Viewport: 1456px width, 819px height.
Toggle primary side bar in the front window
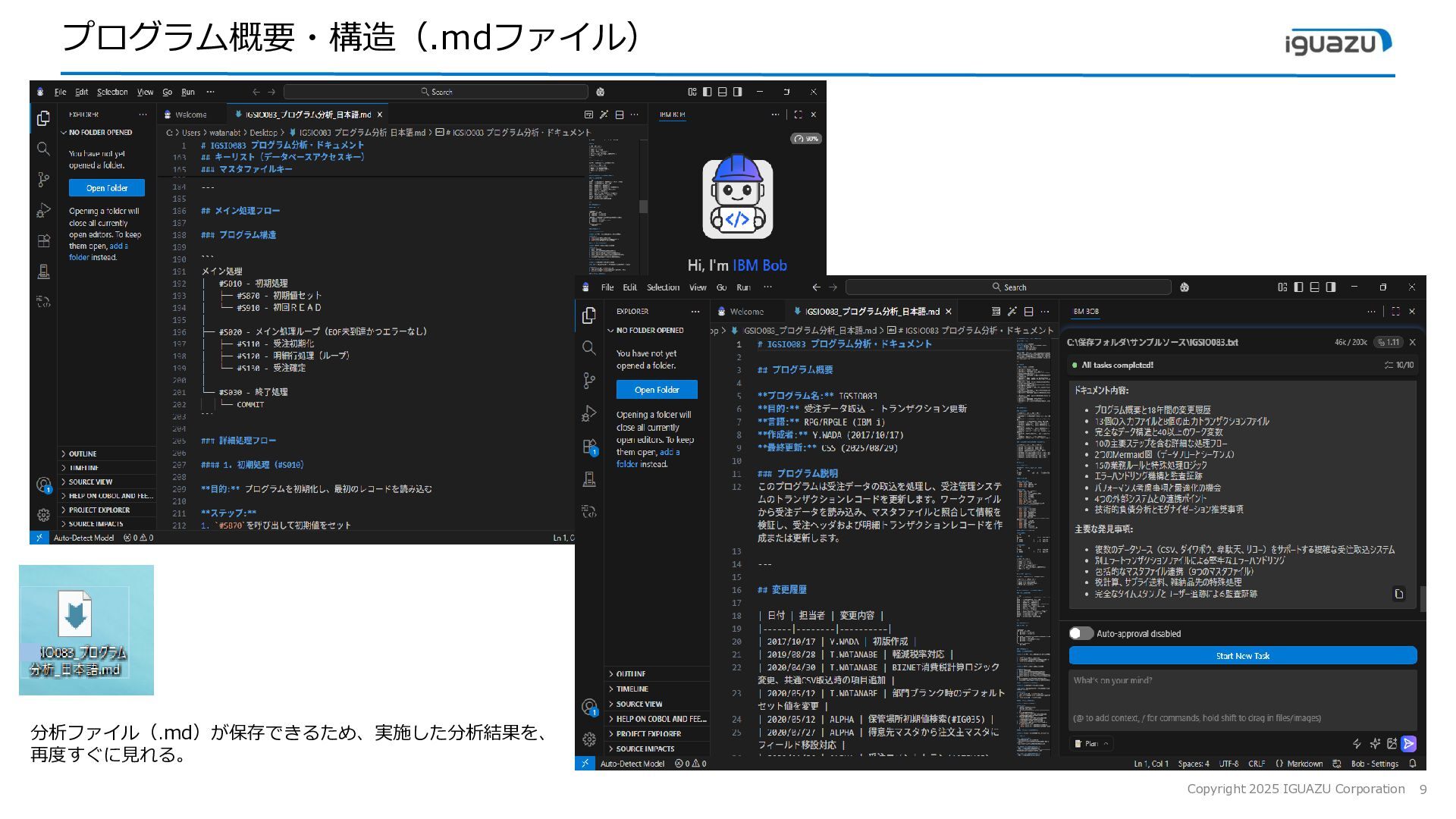click(x=1298, y=287)
